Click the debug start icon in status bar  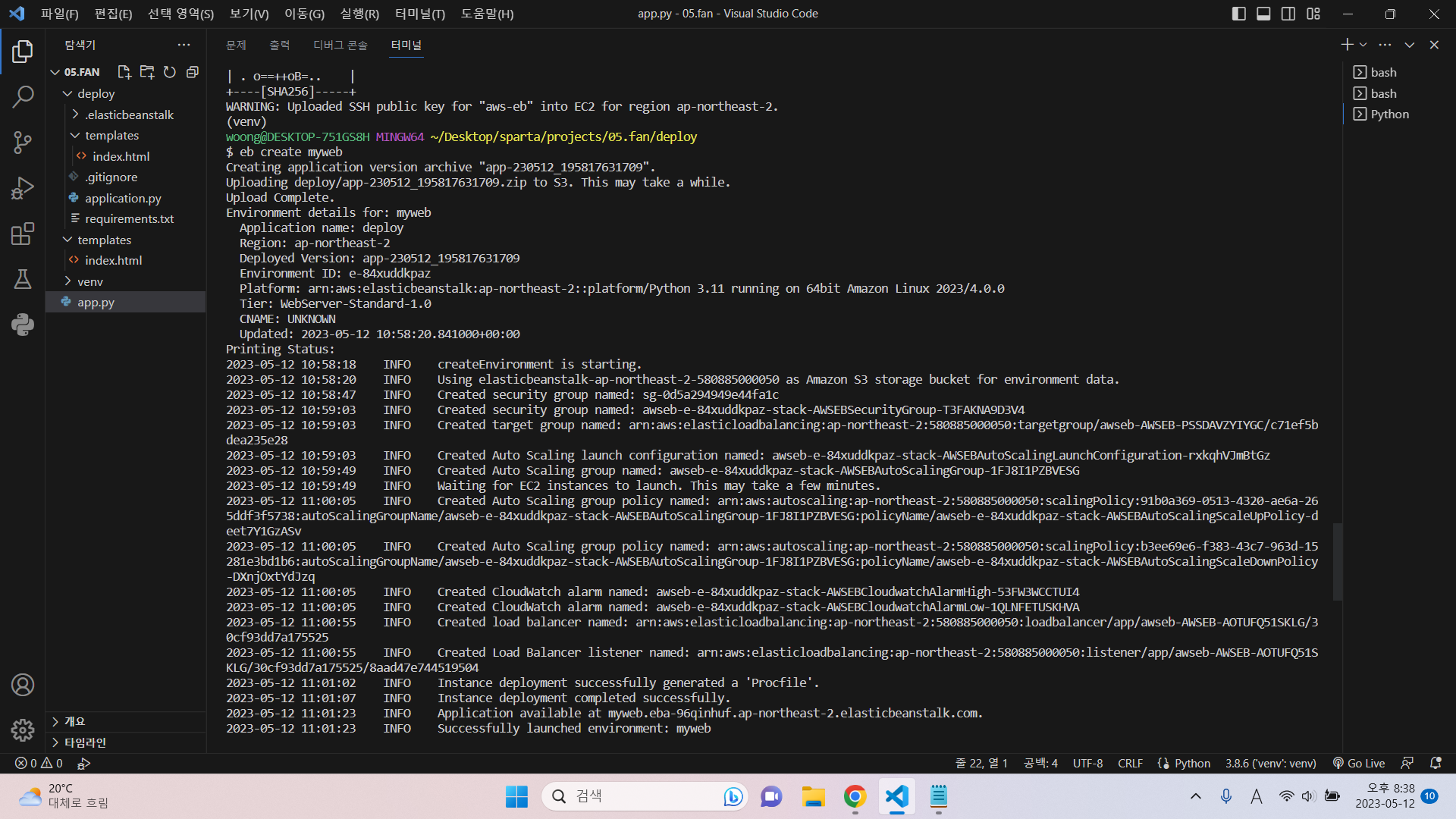(x=83, y=763)
